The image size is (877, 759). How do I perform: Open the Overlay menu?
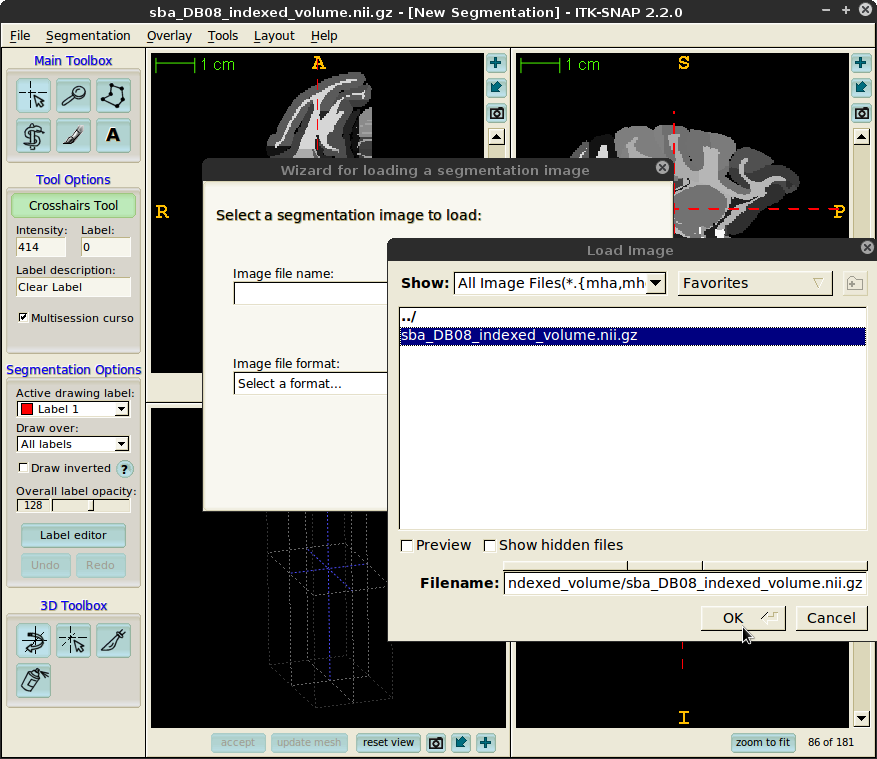pos(168,36)
